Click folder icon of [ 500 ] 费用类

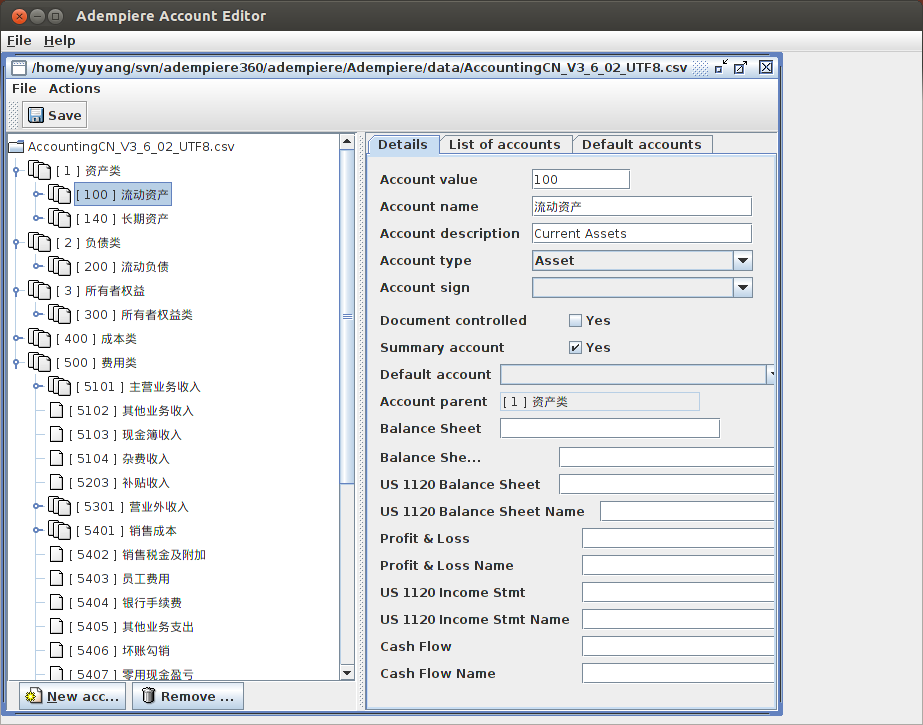tap(39, 362)
